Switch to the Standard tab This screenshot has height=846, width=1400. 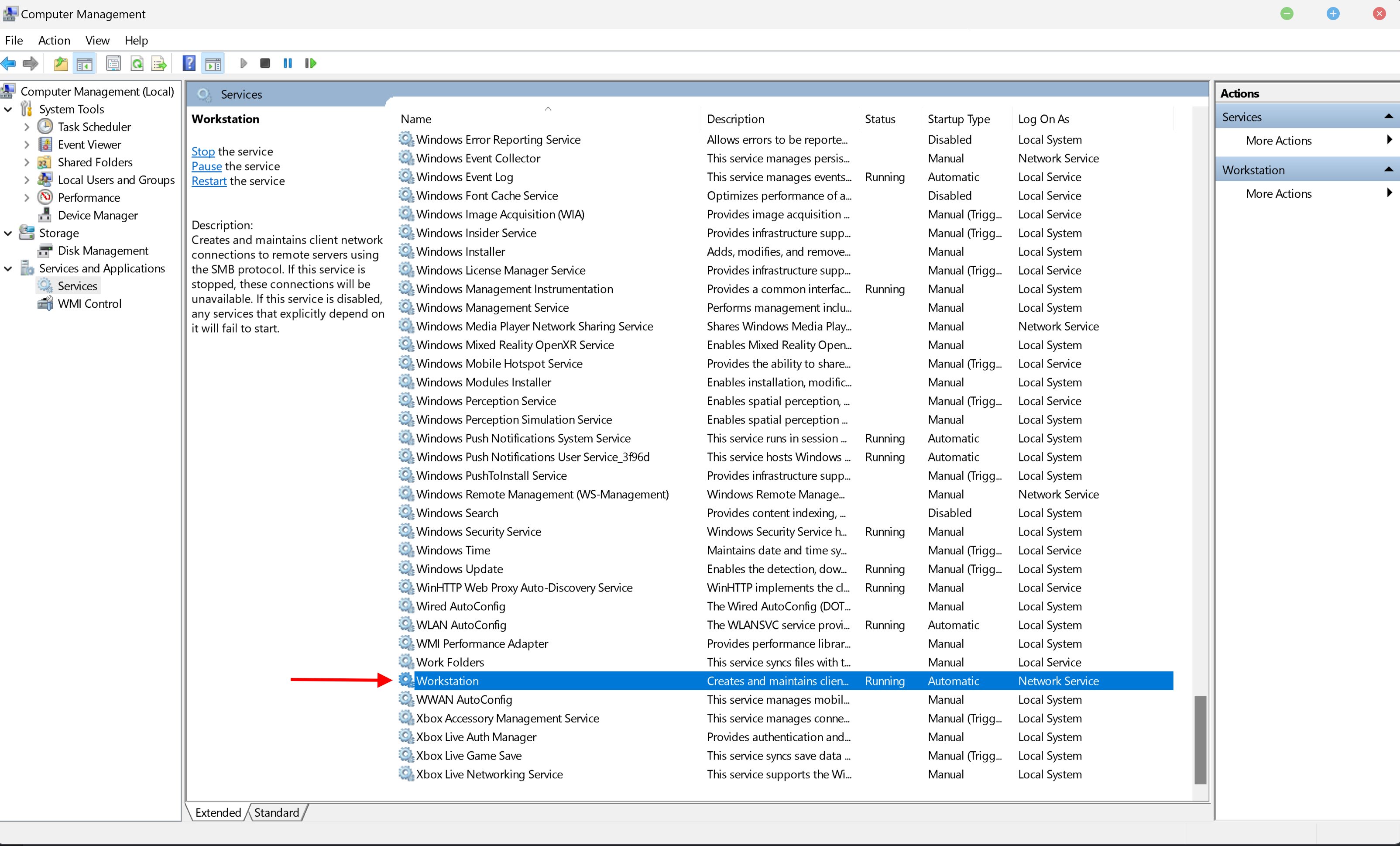click(x=276, y=812)
